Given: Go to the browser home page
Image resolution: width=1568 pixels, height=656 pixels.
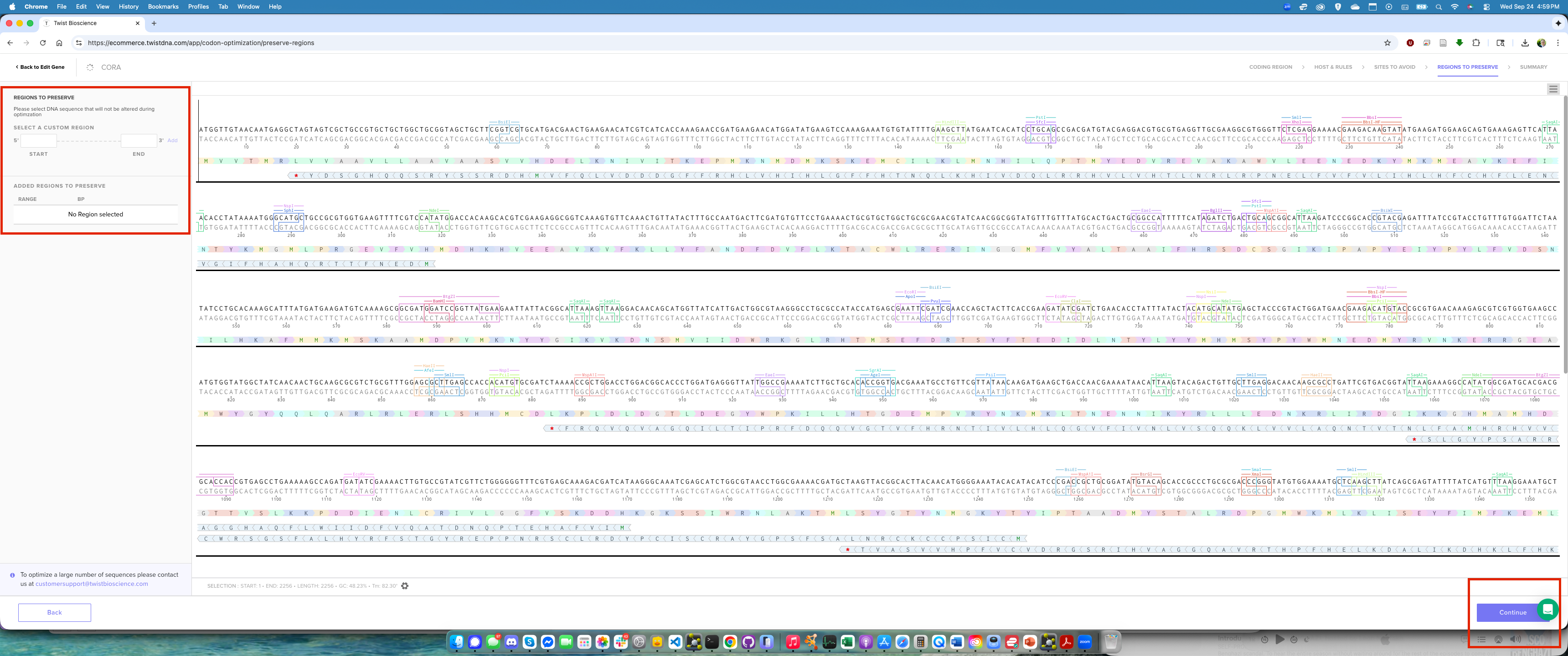Looking at the screenshot, I should pyautogui.click(x=59, y=43).
